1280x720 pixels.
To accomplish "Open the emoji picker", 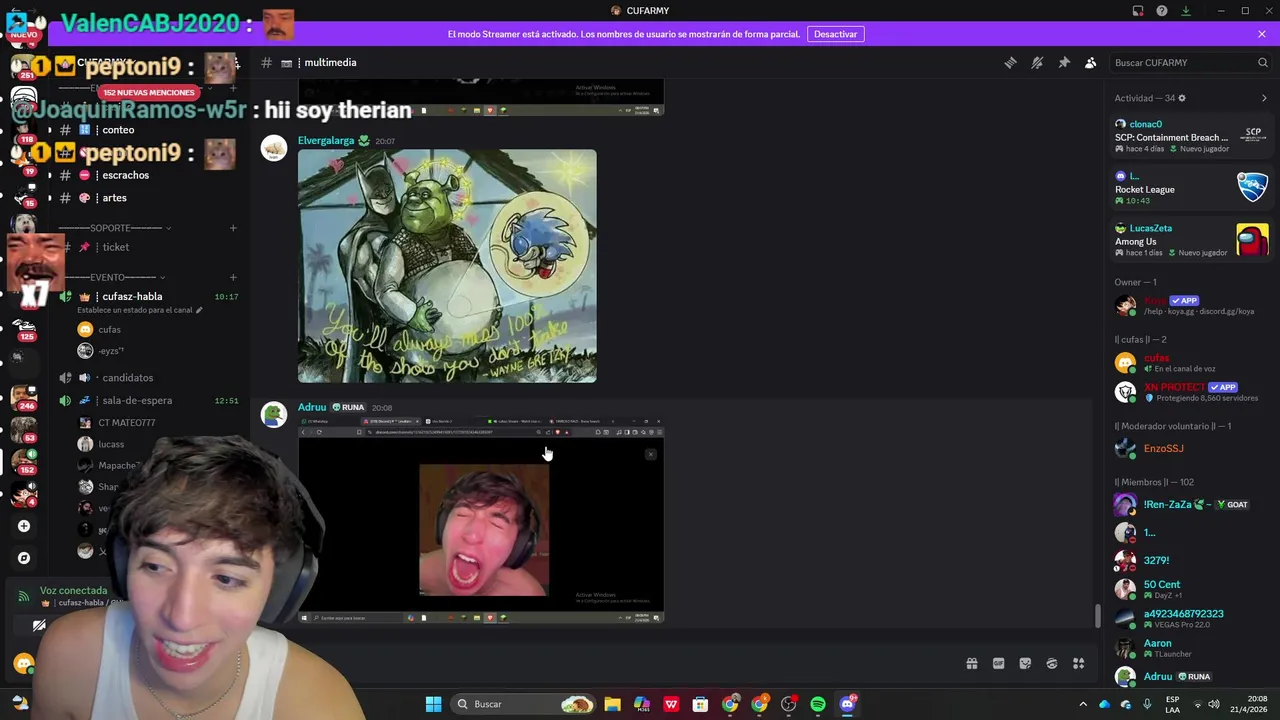I will click(x=1052, y=663).
